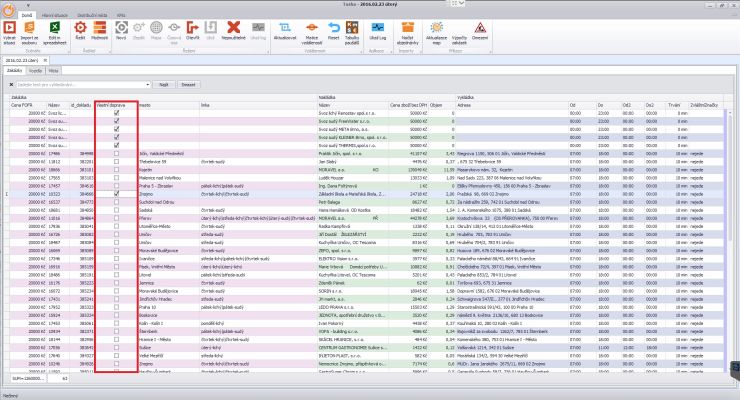
Task: Check Vlastní doprava for Suchdol nad Odrou row
Action: point(117,202)
